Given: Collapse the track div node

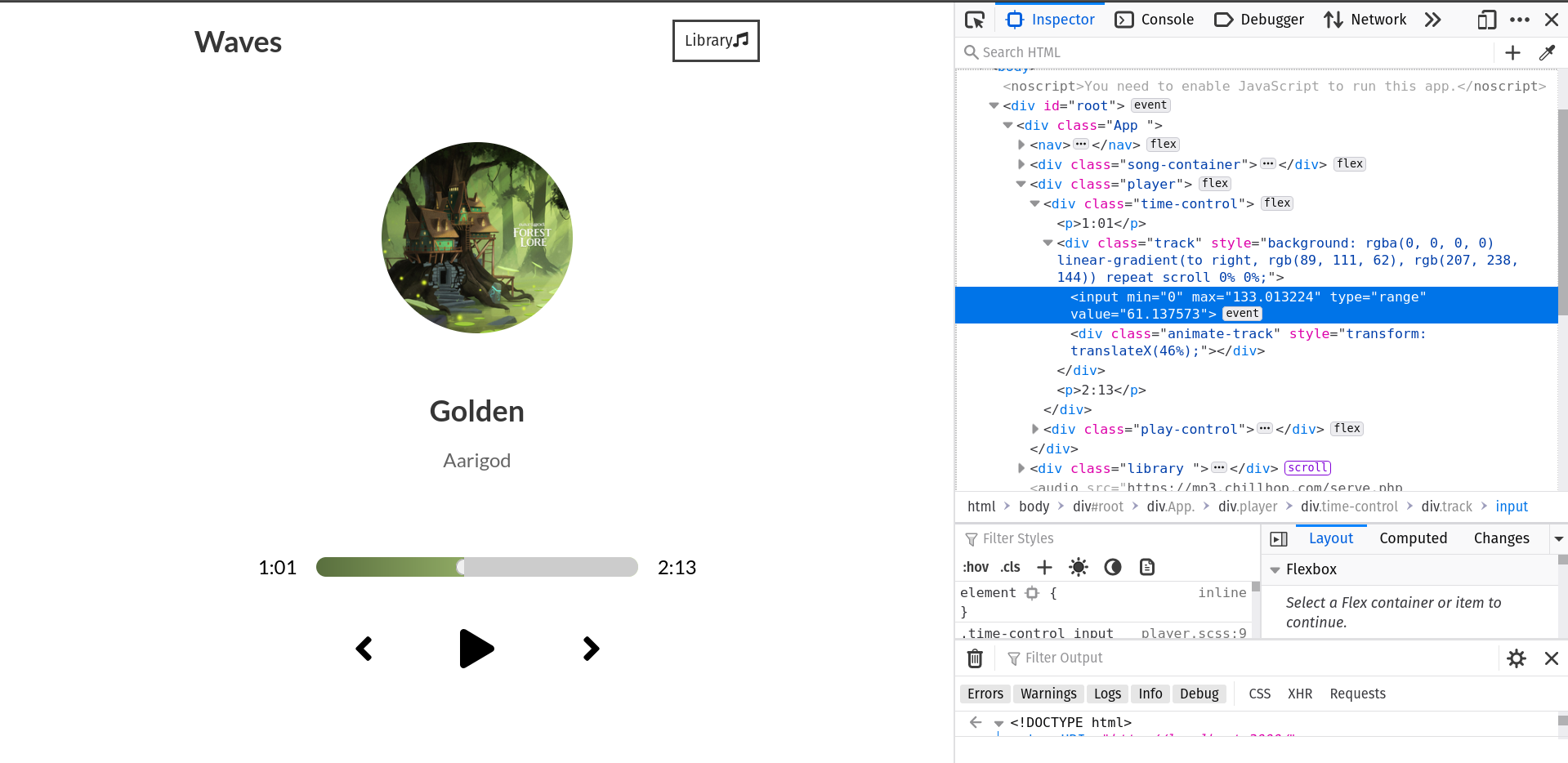Looking at the screenshot, I should (x=1048, y=243).
